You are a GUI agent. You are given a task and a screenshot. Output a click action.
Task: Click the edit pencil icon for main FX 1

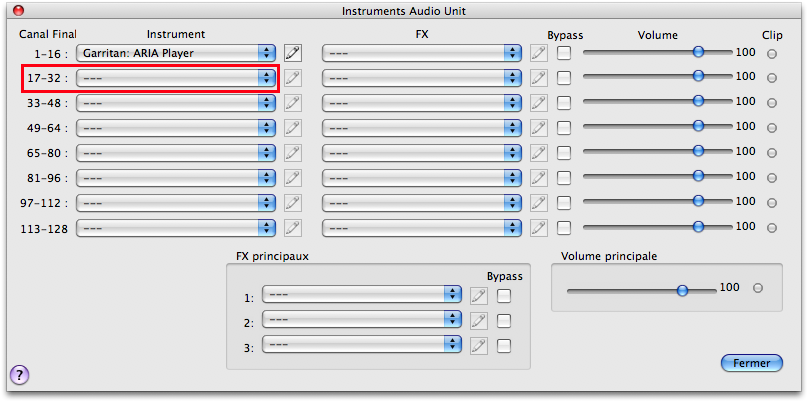pos(479,296)
